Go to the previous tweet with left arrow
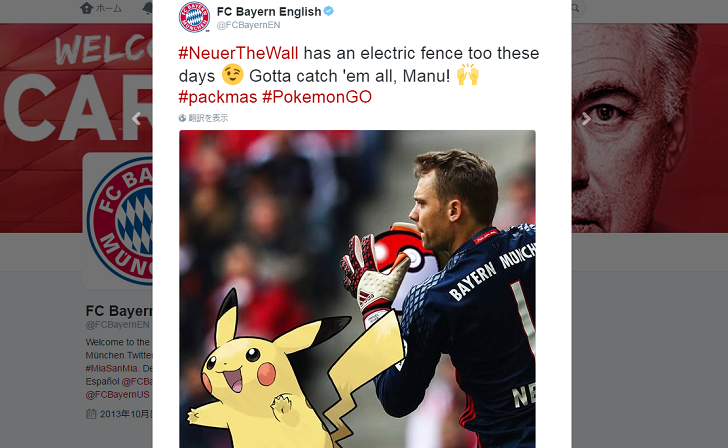This screenshot has width=728, height=448. (x=136, y=118)
